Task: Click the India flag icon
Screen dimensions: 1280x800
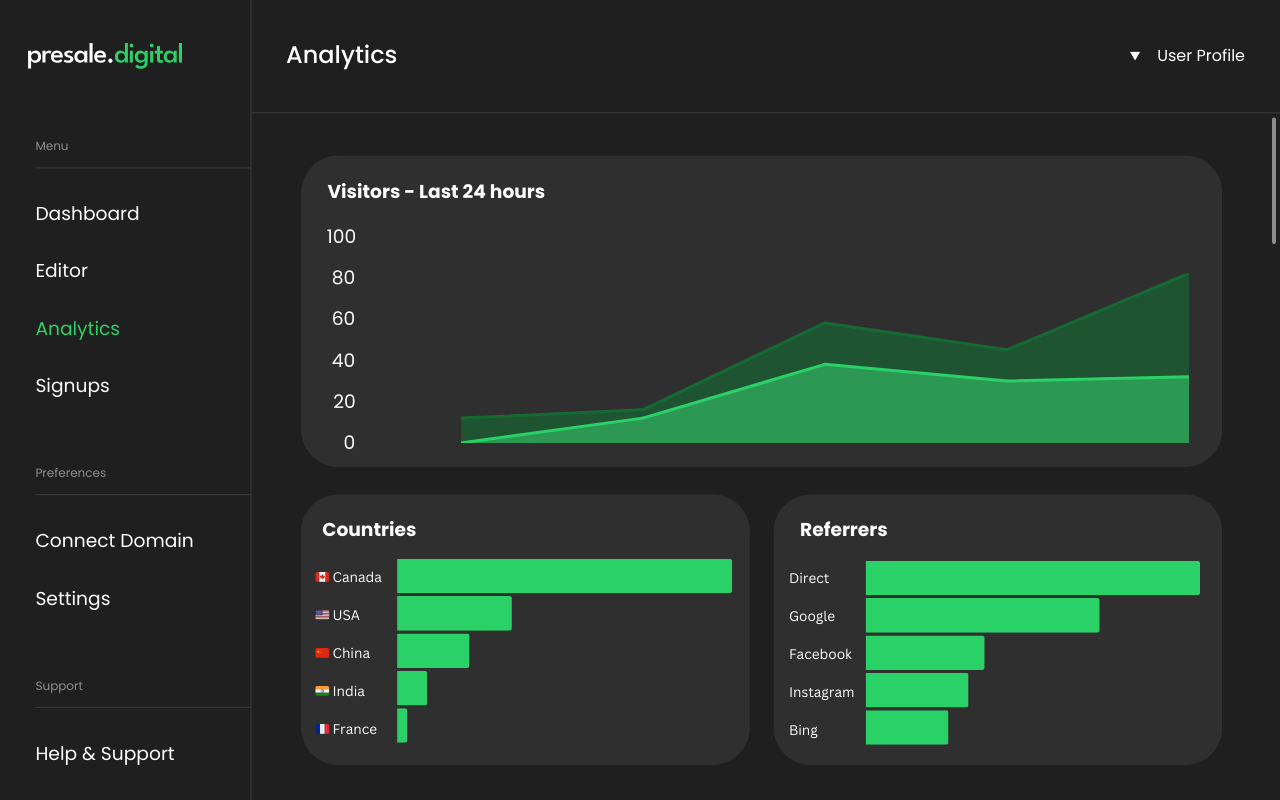Action: (322, 691)
